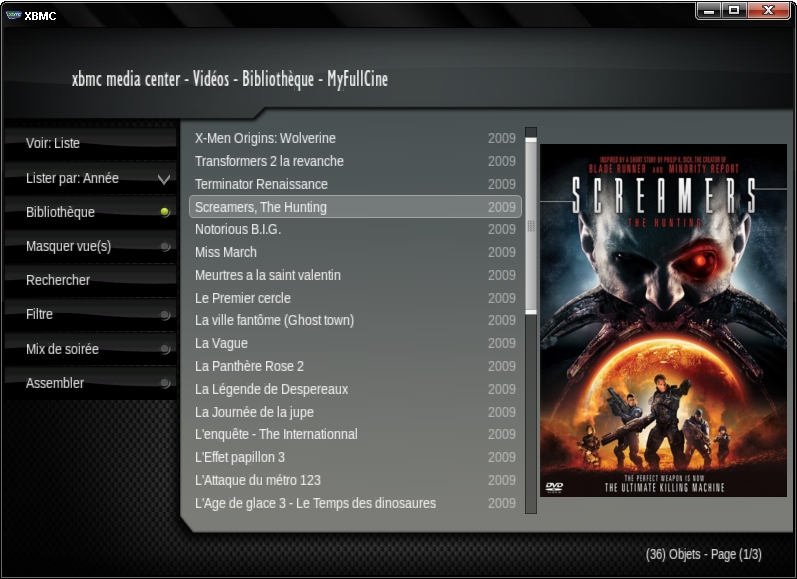Select Terminator Renaissance movie
Image resolution: width=797 pixels, height=579 pixels.
tap(355, 184)
